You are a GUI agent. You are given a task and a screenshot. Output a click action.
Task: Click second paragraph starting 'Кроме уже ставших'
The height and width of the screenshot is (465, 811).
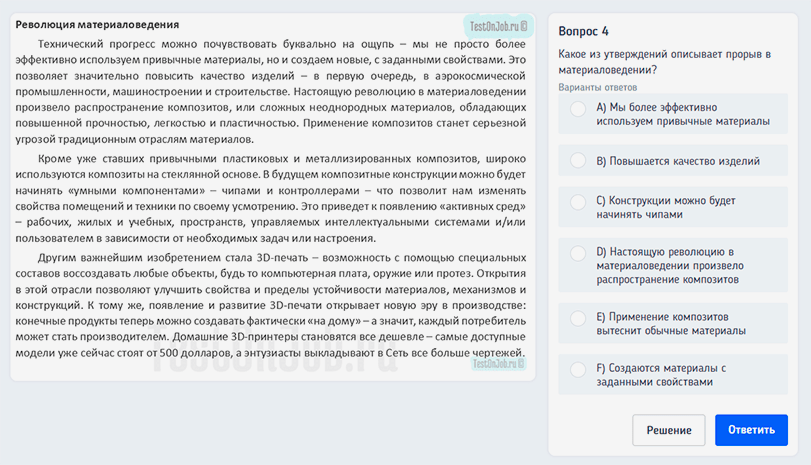(270, 198)
